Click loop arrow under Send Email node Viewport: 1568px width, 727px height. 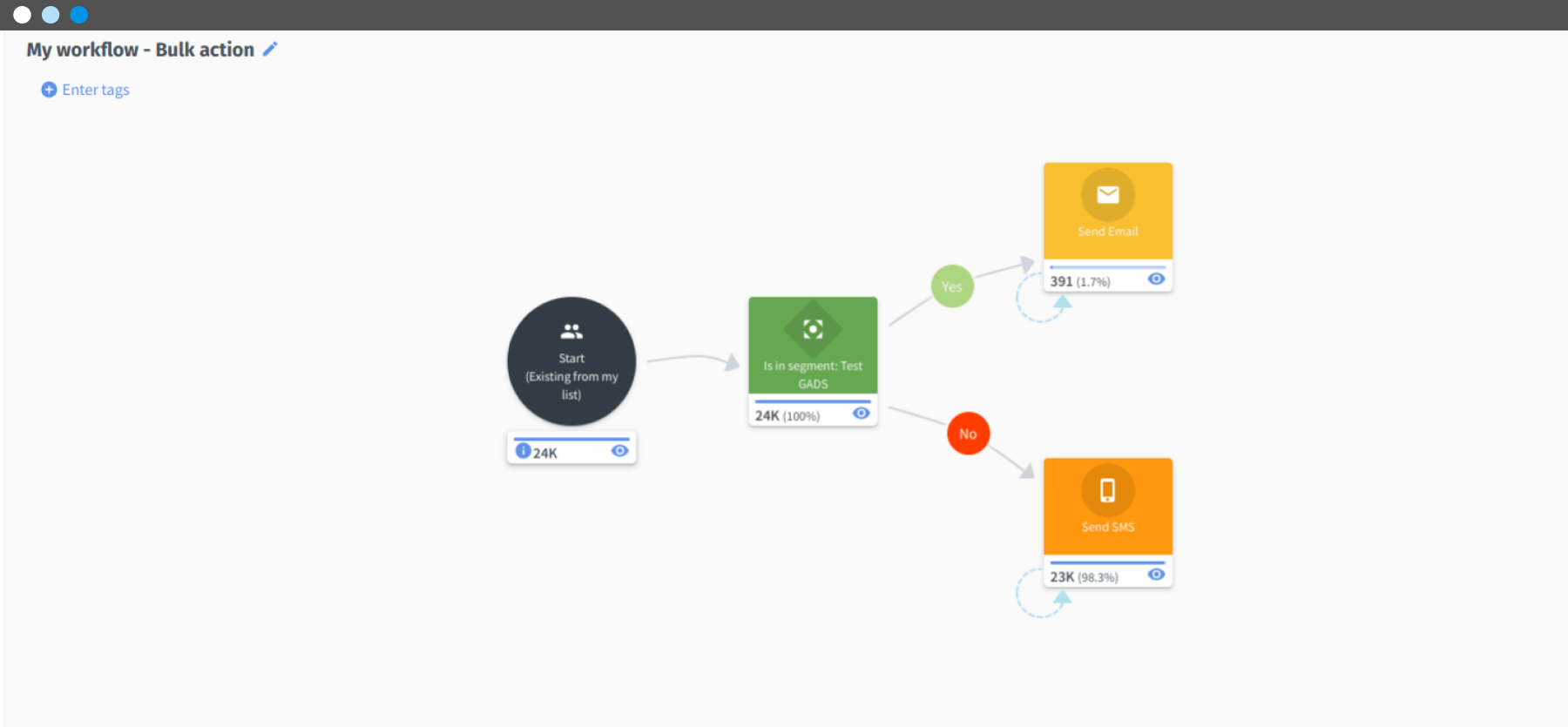(x=1043, y=299)
